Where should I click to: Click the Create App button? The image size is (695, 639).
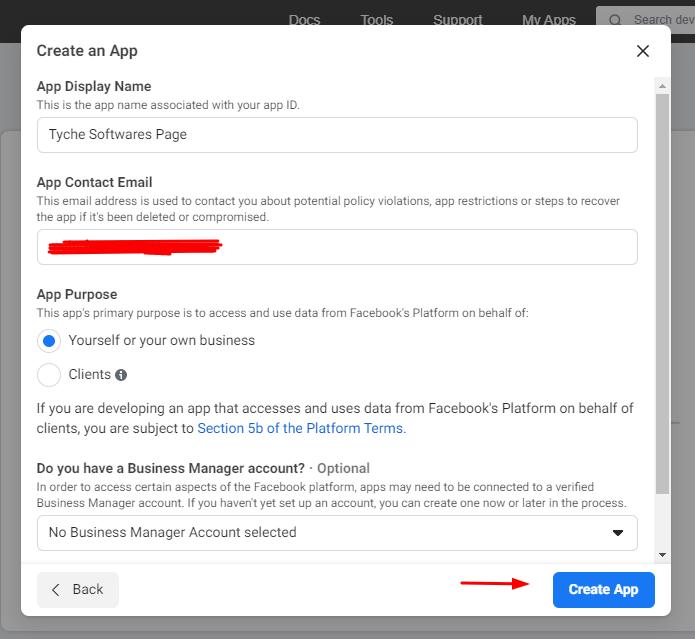click(x=604, y=589)
